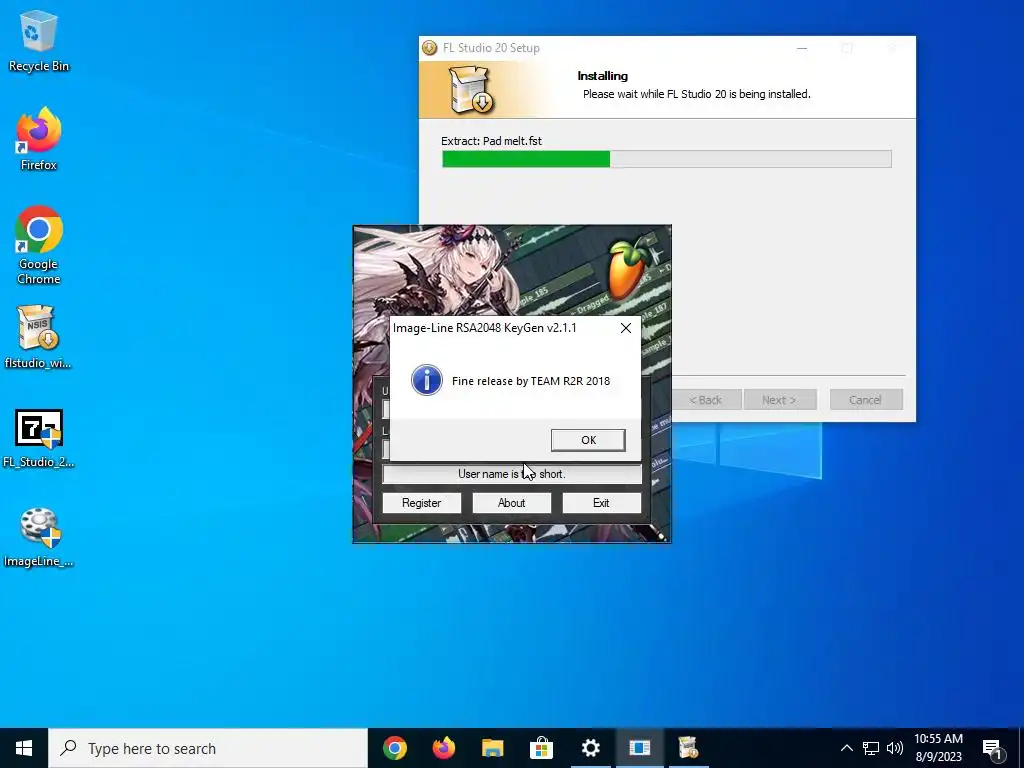
Task: Click the Exit button in the keygen
Action: [x=601, y=503]
